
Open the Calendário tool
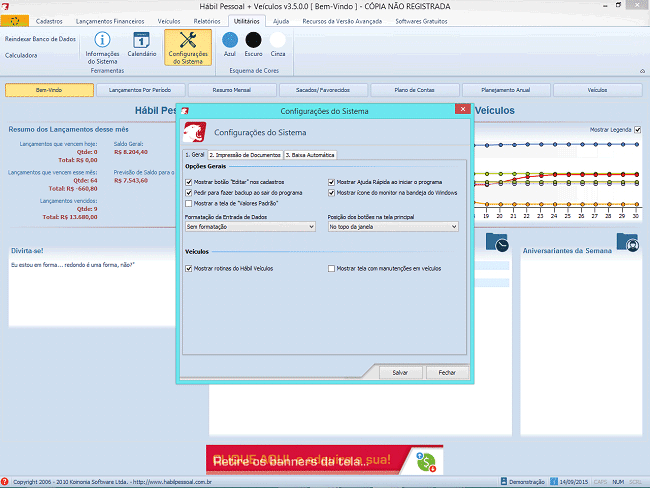[x=142, y=44]
